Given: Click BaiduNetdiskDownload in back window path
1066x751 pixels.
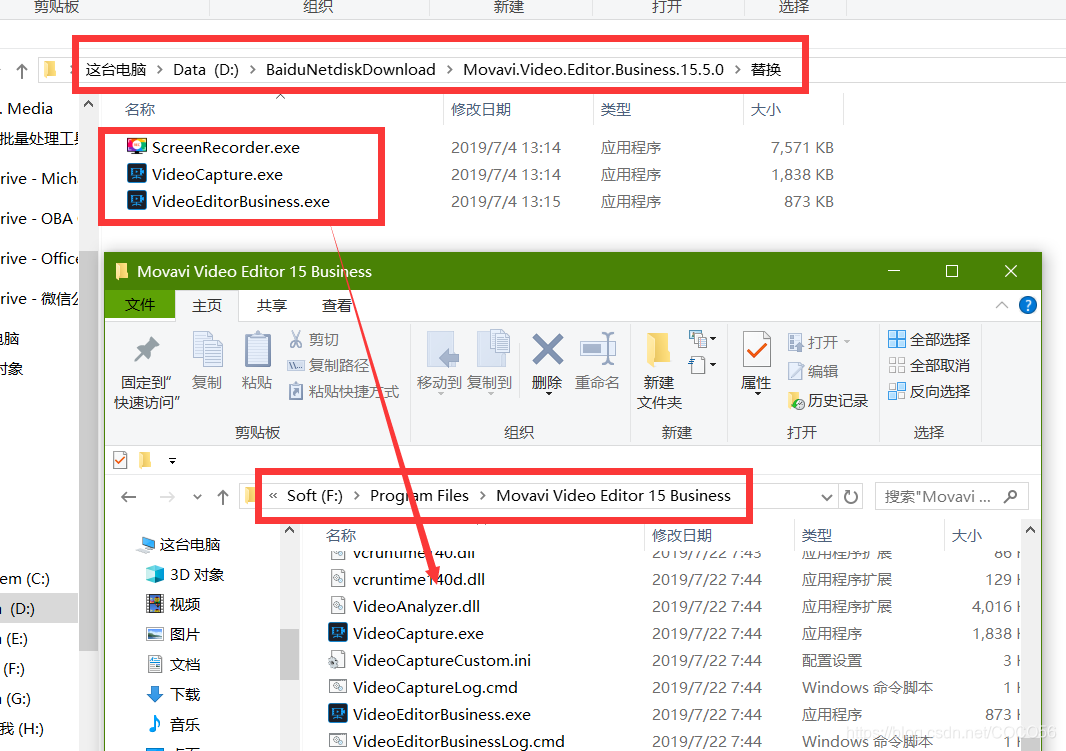Looking at the screenshot, I should coord(350,69).
